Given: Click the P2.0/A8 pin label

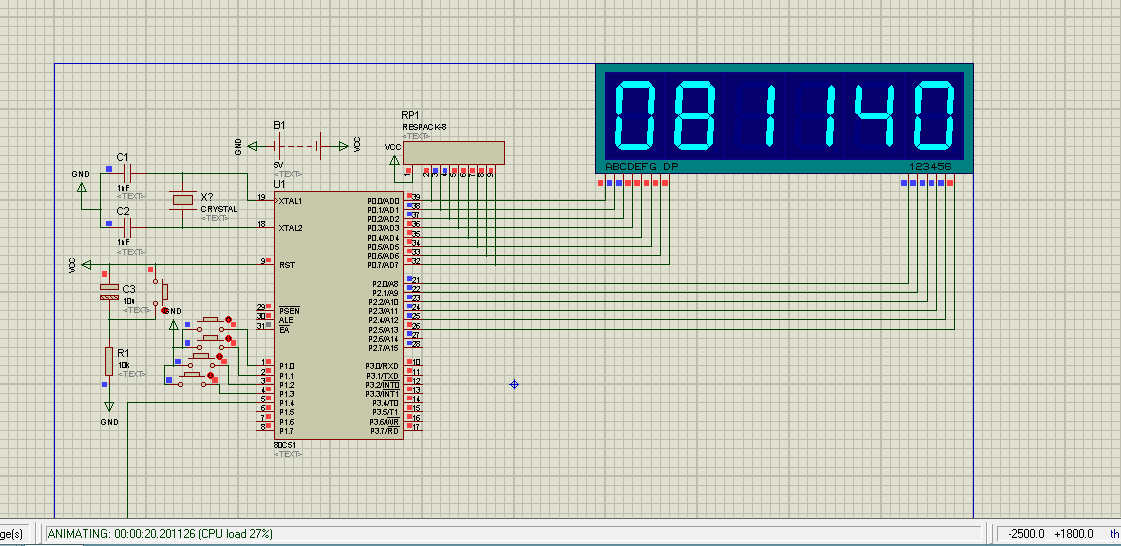Looking at the screenshot, I should tap(385, 284).
